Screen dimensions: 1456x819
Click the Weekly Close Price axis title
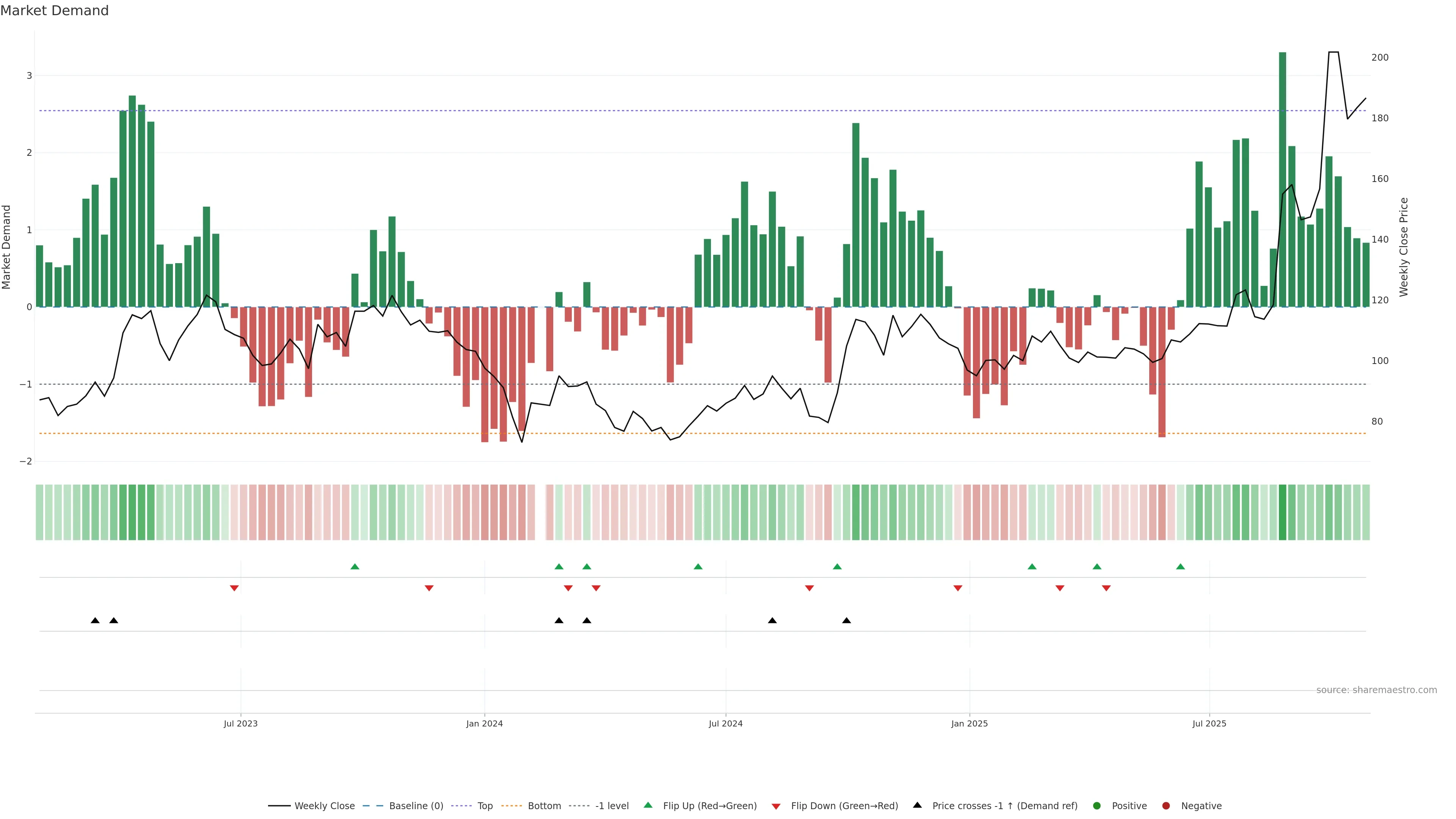(1404, 247)
